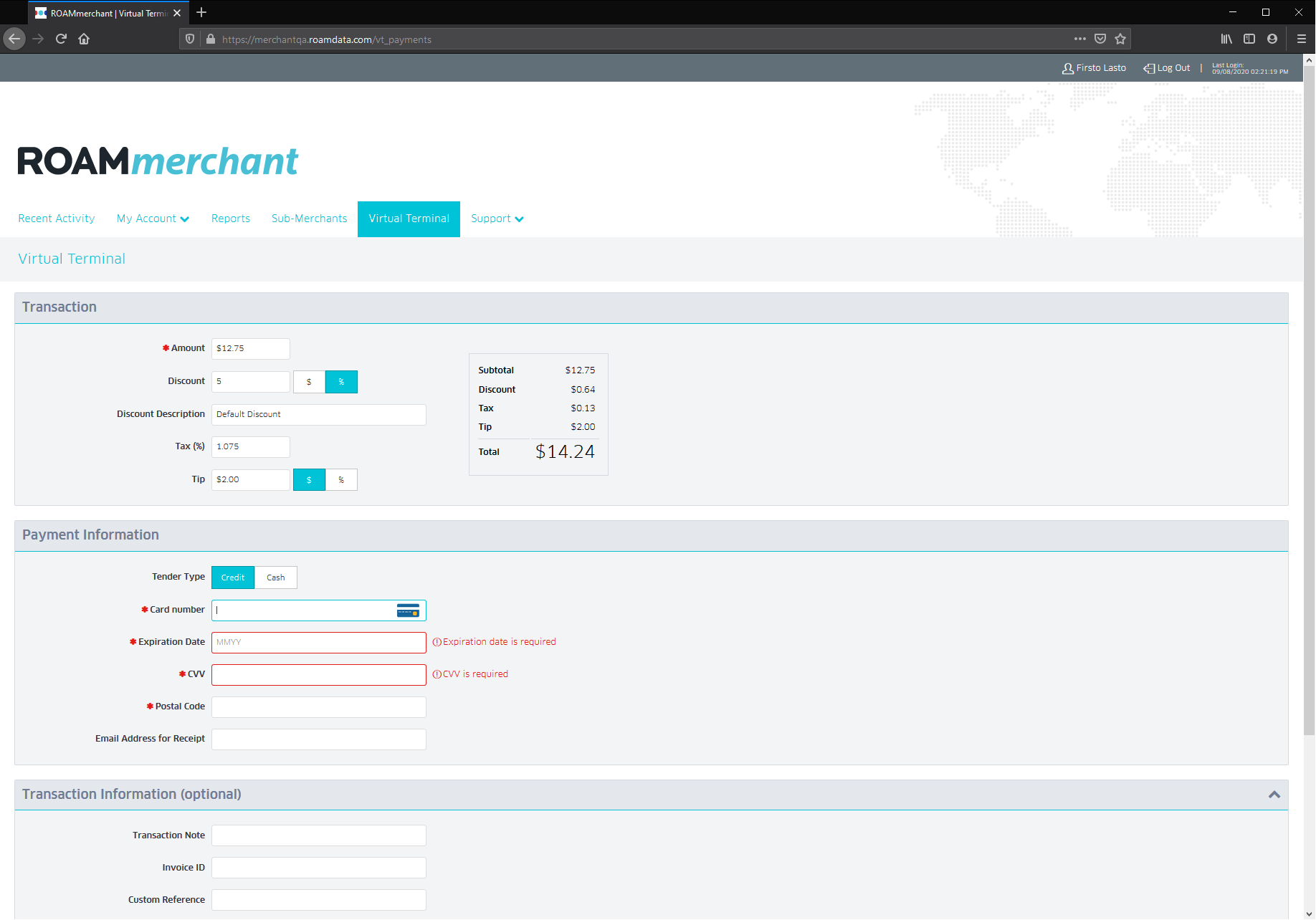This screenshot has height=920, width=1316.
Task: Set Discount type to percent
Action: [x=341, y=382]
